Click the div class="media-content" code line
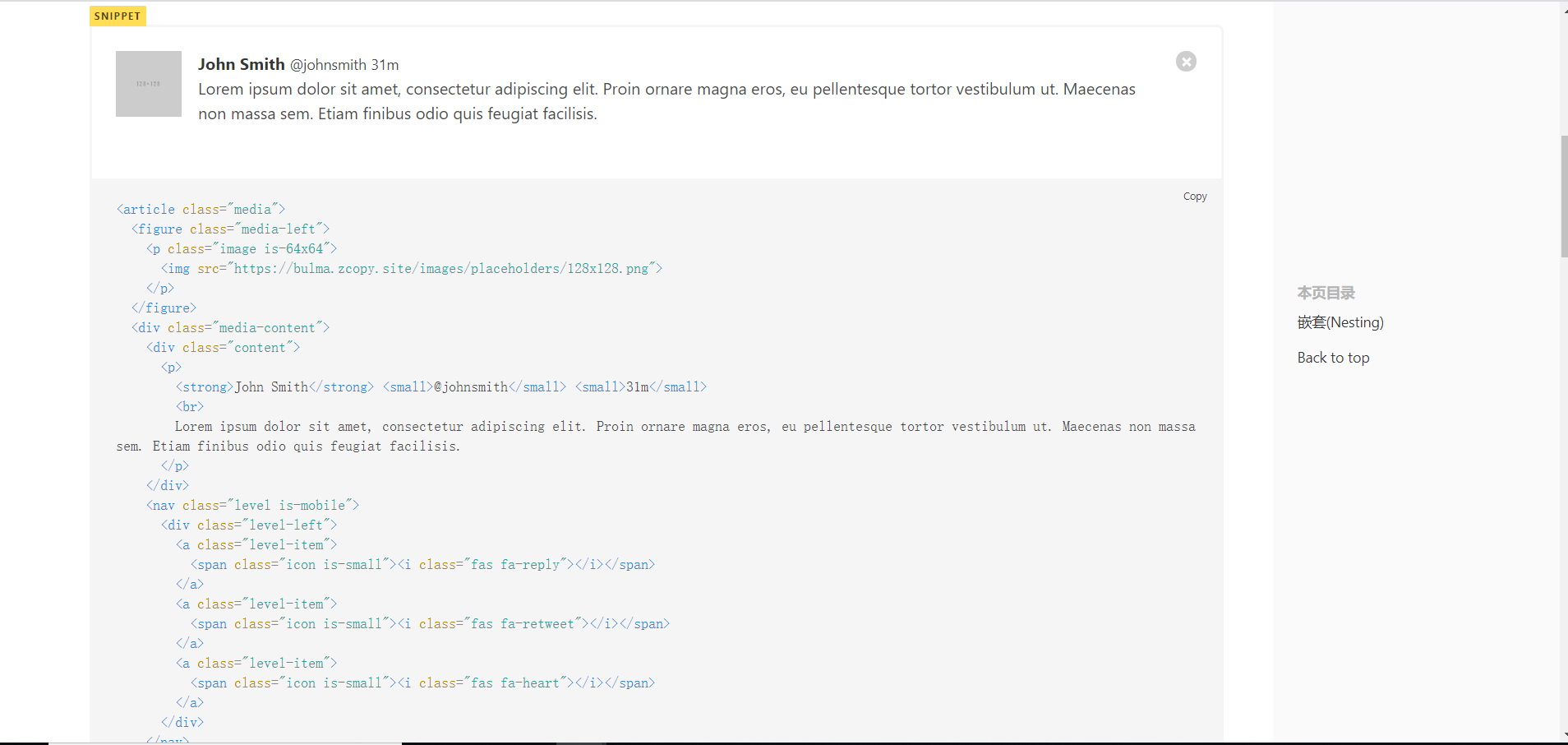 click(230, 328)
